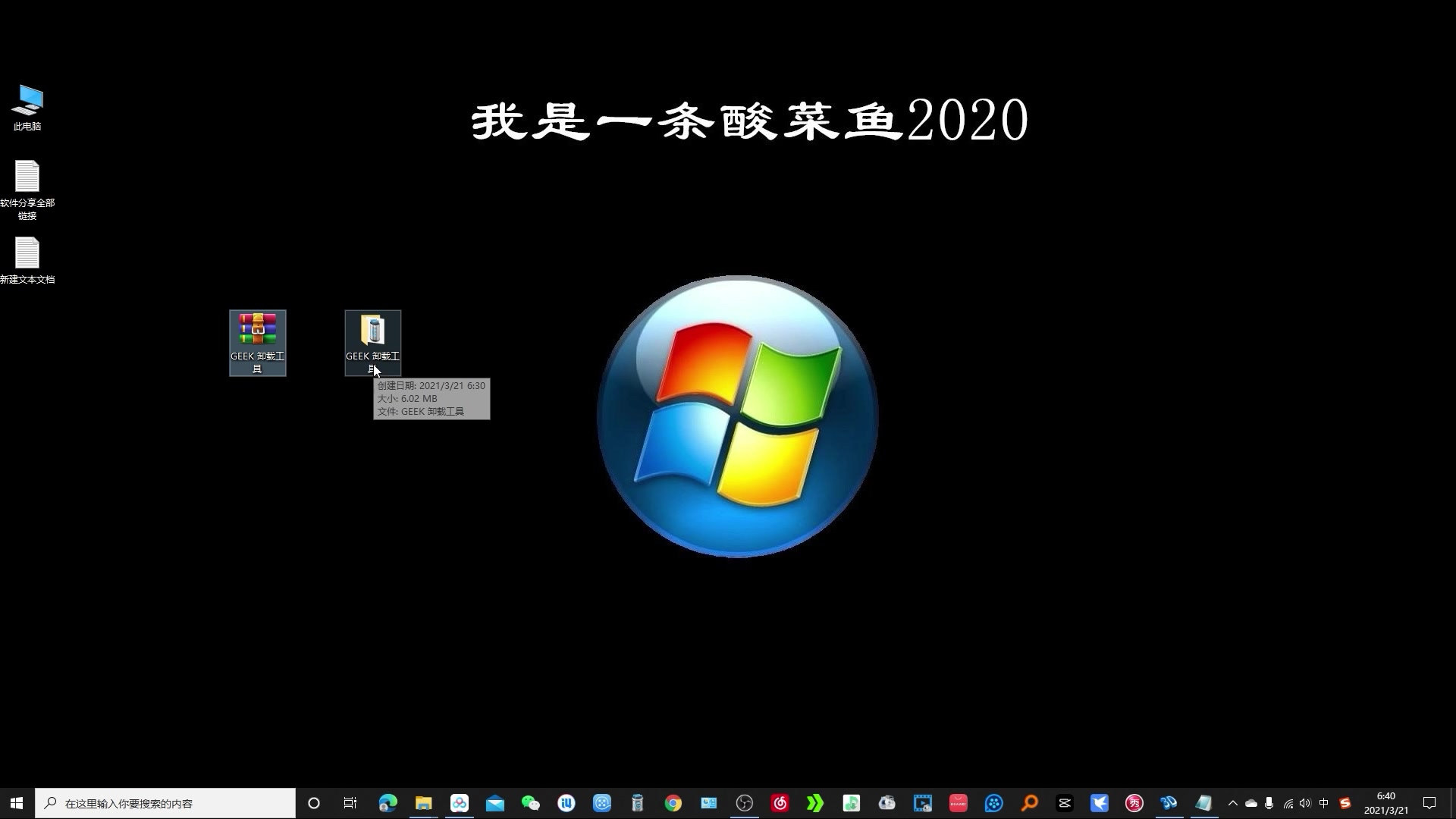This screenshot has width=1456, height=819.
Task: Open the volume speaker tray icon
Action: coord(1305,803)
